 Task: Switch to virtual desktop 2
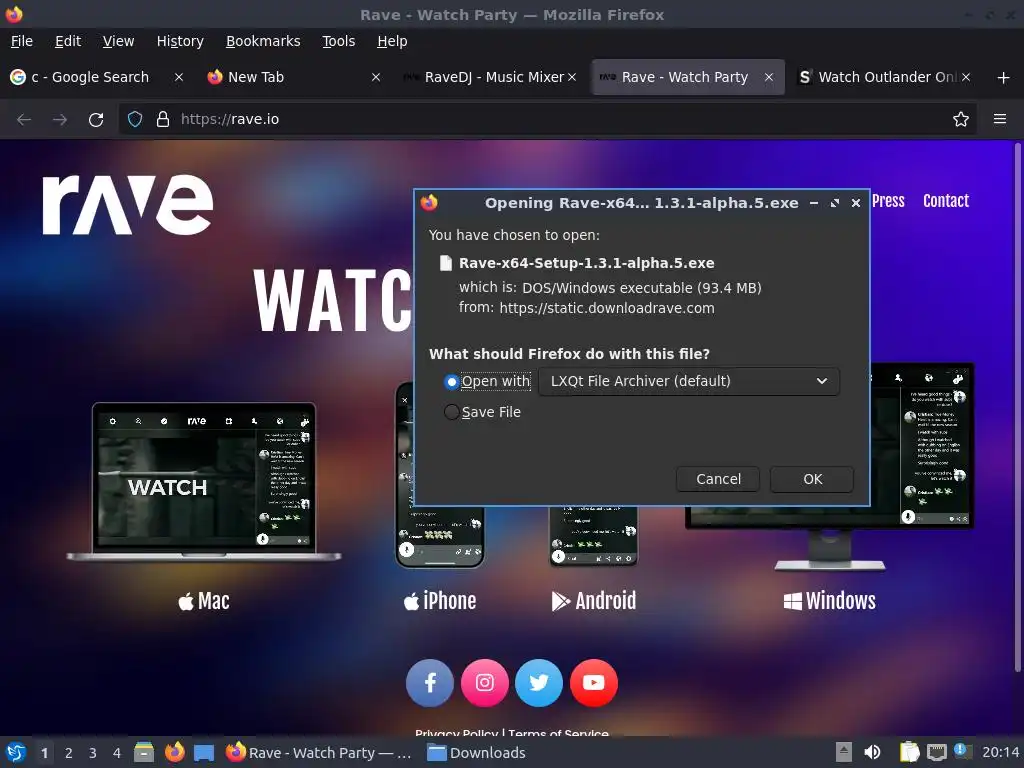(69, 753)
